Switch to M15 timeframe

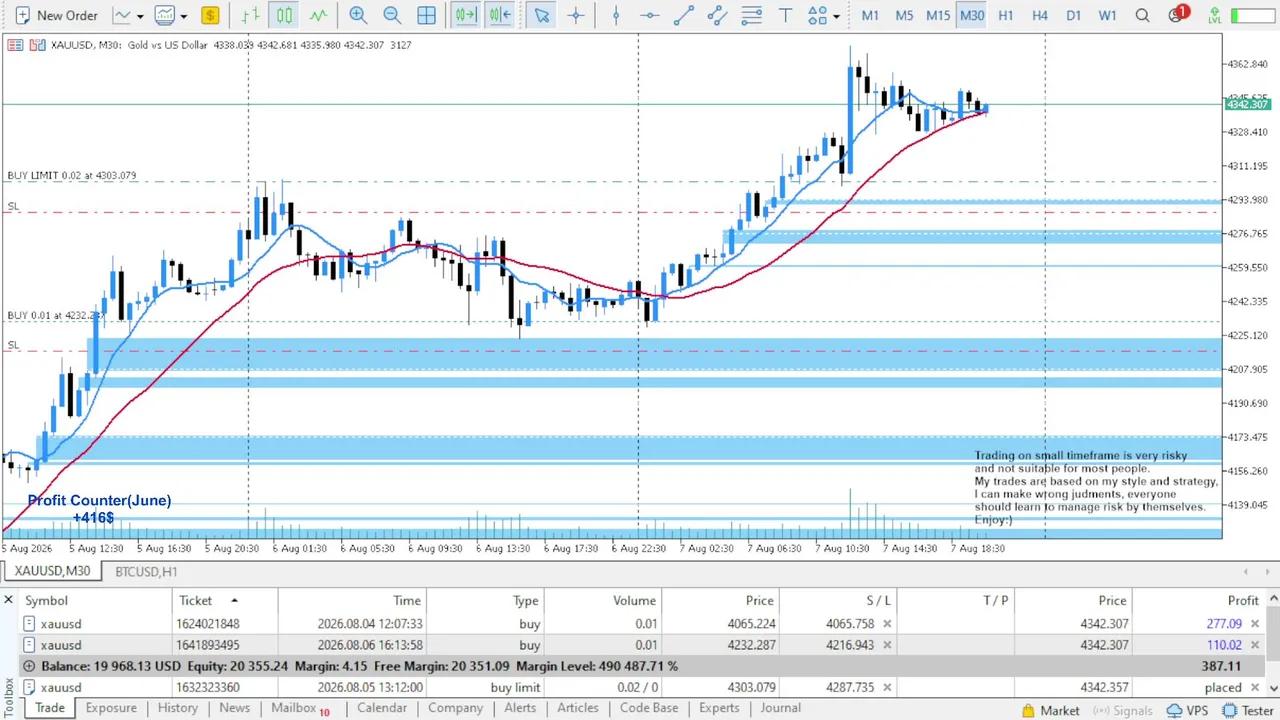938,15
